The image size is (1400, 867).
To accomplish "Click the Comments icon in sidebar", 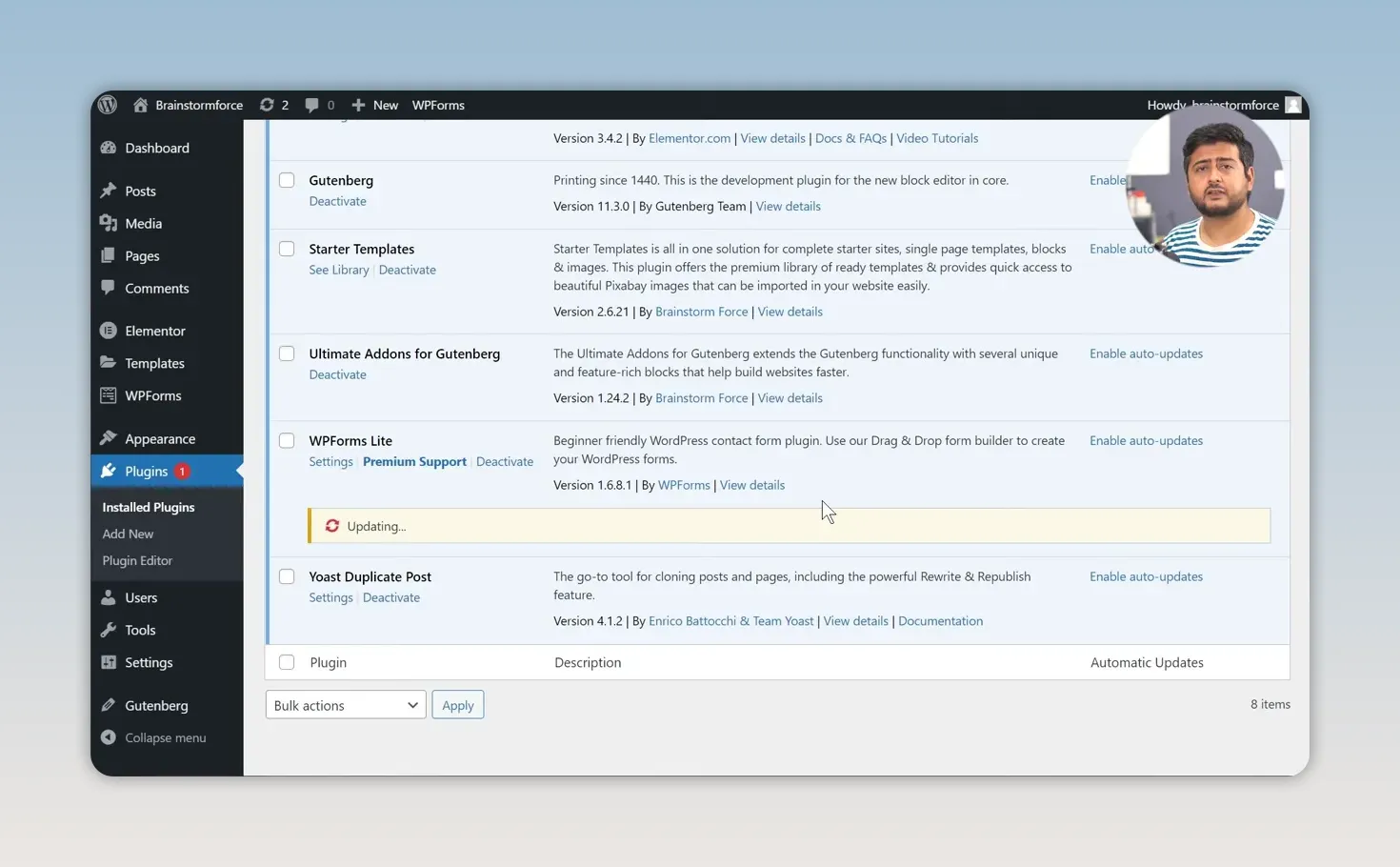I will tap(109, 288).
